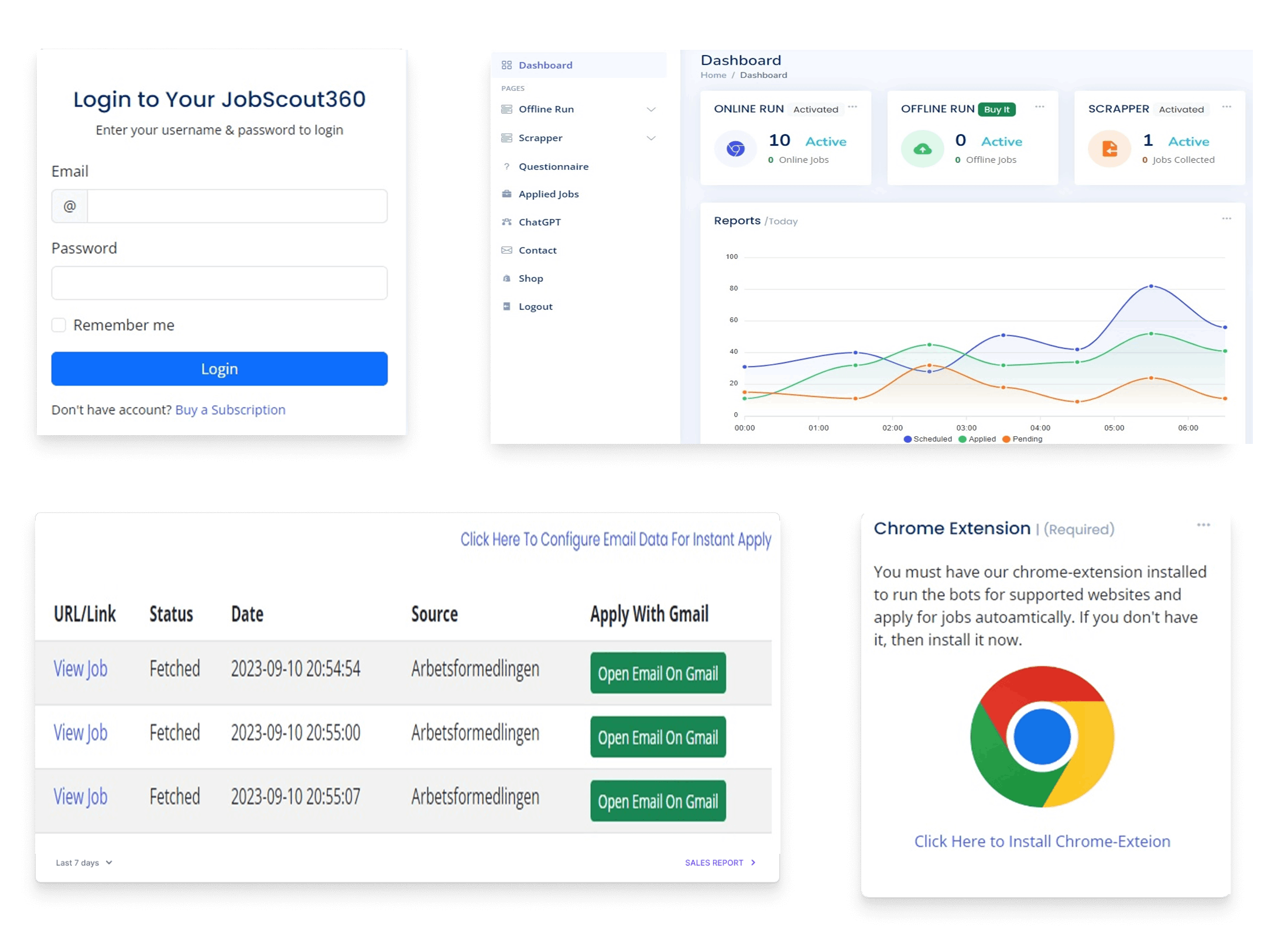This screenshot has height=937, width=1288.
Task: Collapse the Scrapper submenu chevron
Action: click(x=652, y=138)
